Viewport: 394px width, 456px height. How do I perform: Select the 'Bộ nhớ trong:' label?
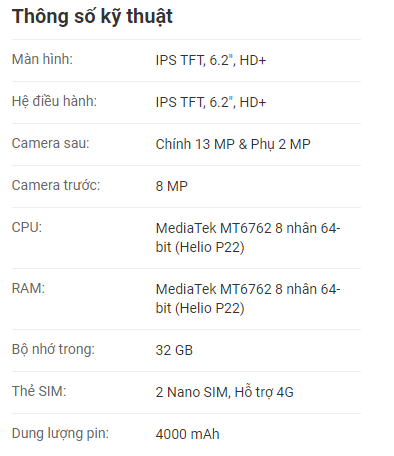(53, 349)
